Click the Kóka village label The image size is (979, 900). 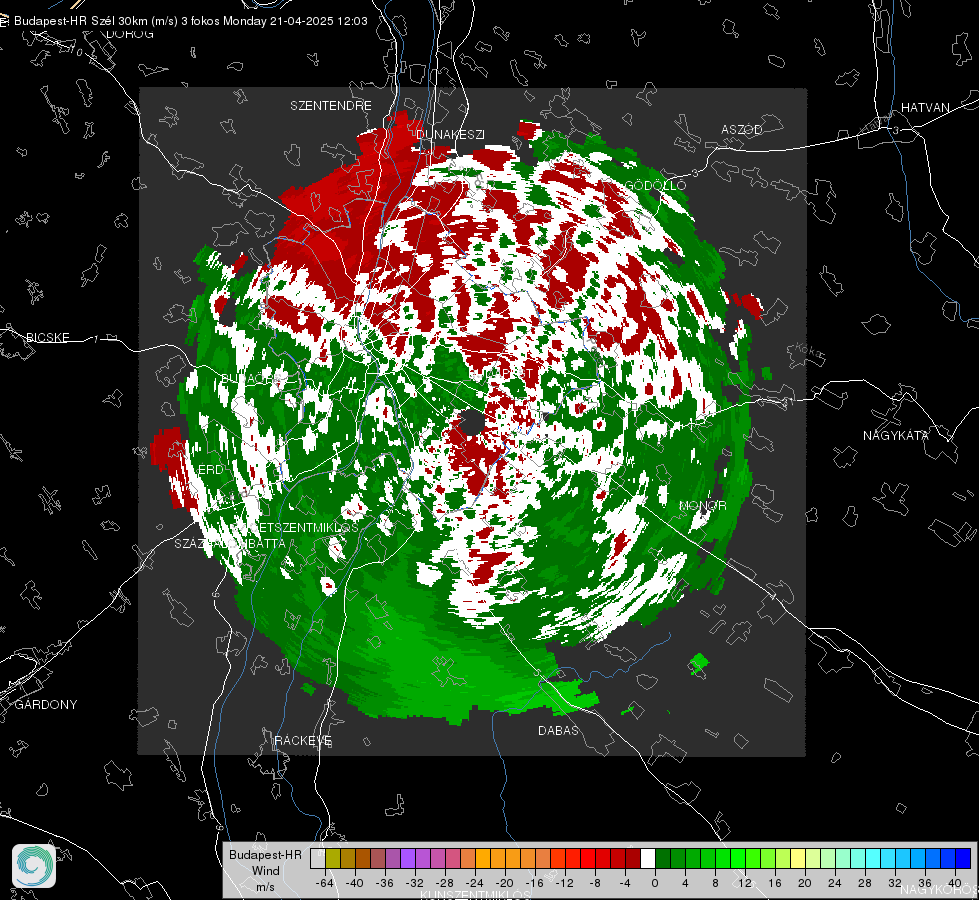pos(809,351)
